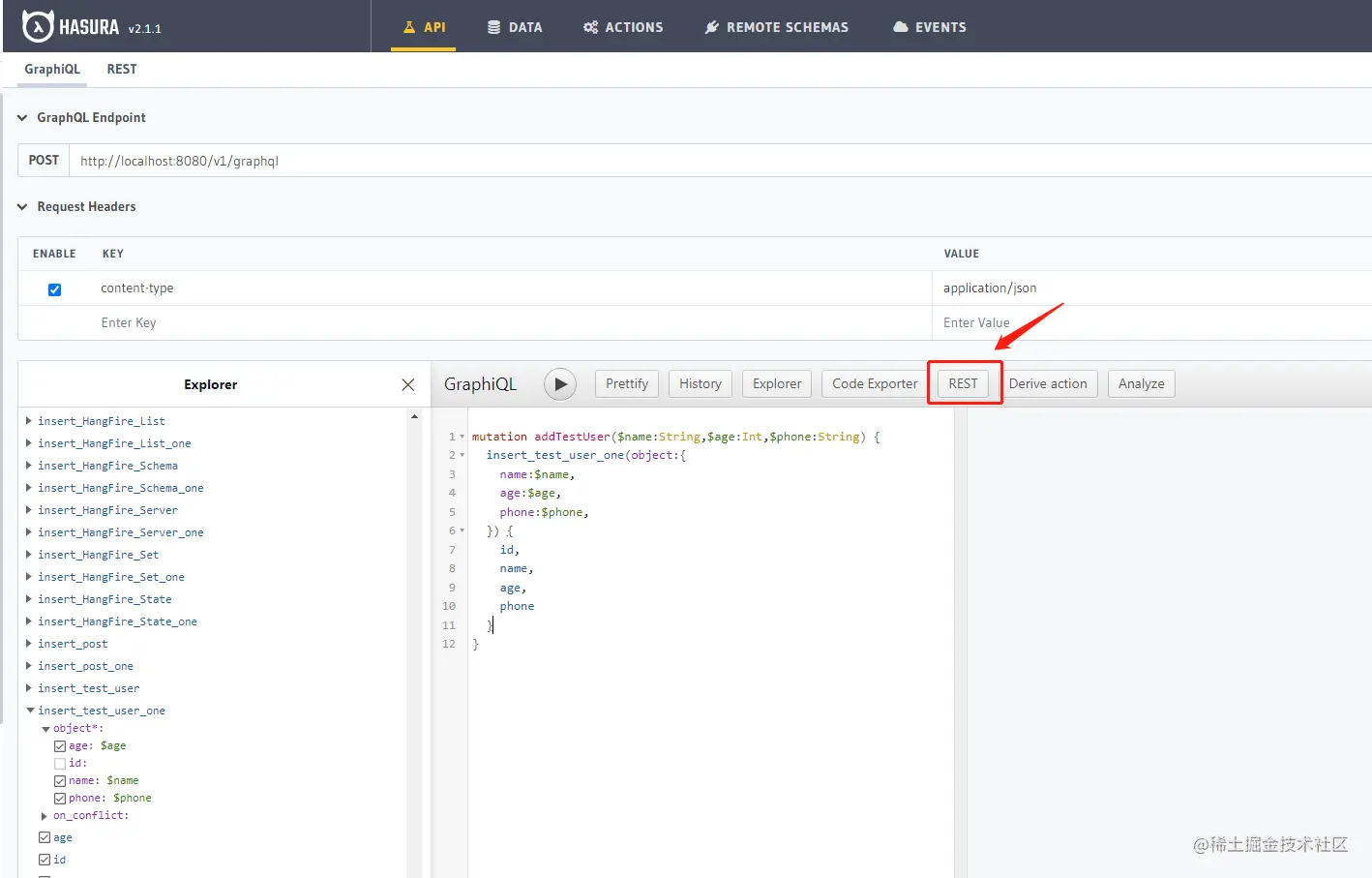Screen dimensions: 1372x878
Task: Click the Hasura logo icon
Action: (38, 26)
